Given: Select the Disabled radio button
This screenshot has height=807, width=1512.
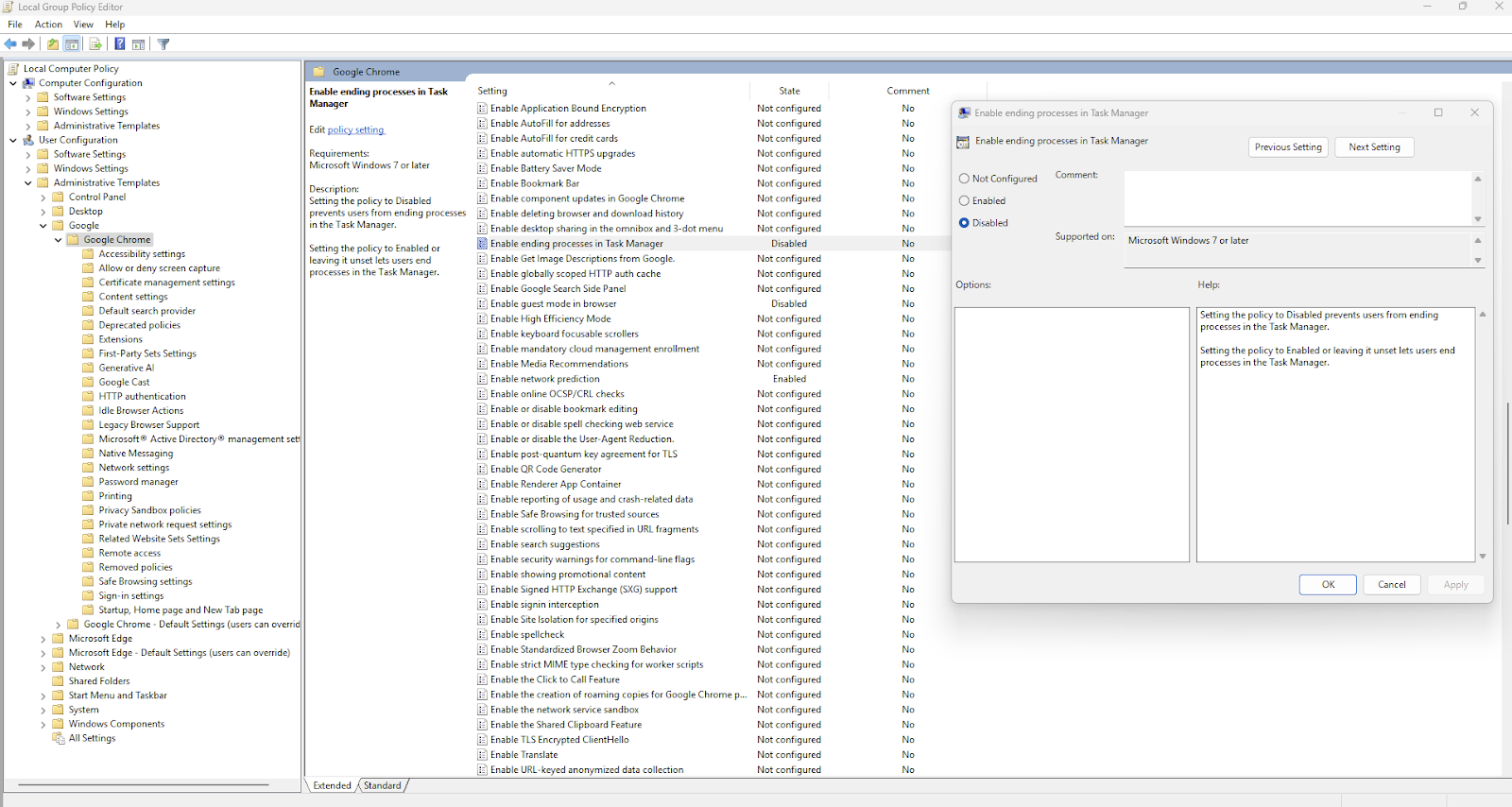Looking at the screenshot, I should (964, 223).
